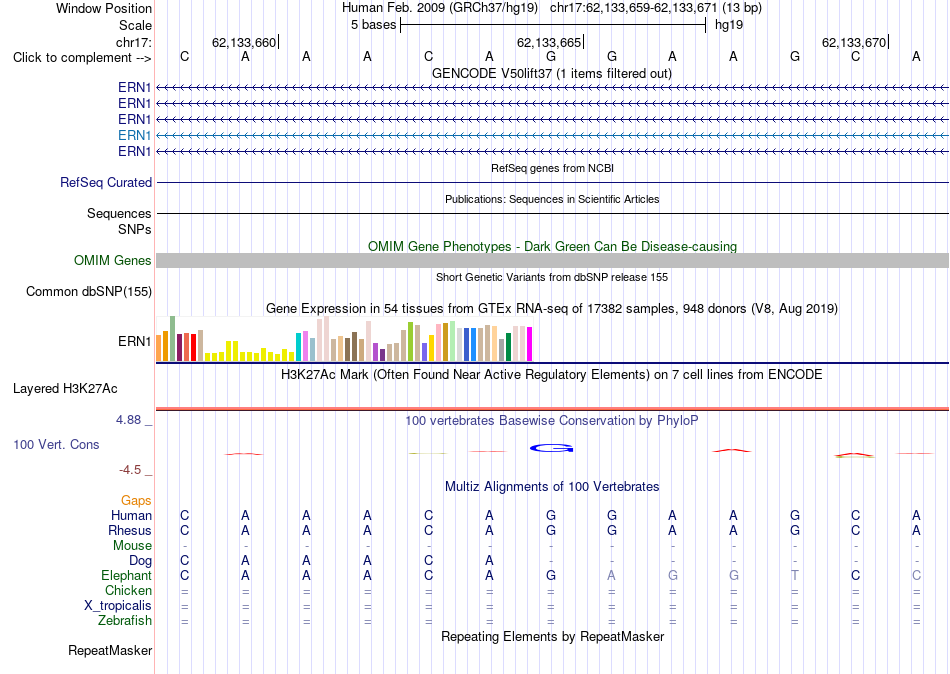Click 'H3K27Ac Mark' ENCODE track title
950x674 pixels.
(x=552, y=374)
